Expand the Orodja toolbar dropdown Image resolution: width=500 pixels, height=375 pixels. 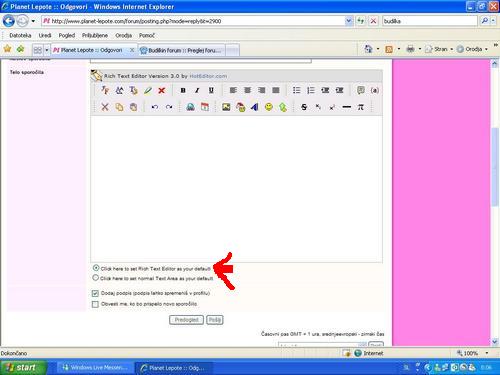(486, 49)
